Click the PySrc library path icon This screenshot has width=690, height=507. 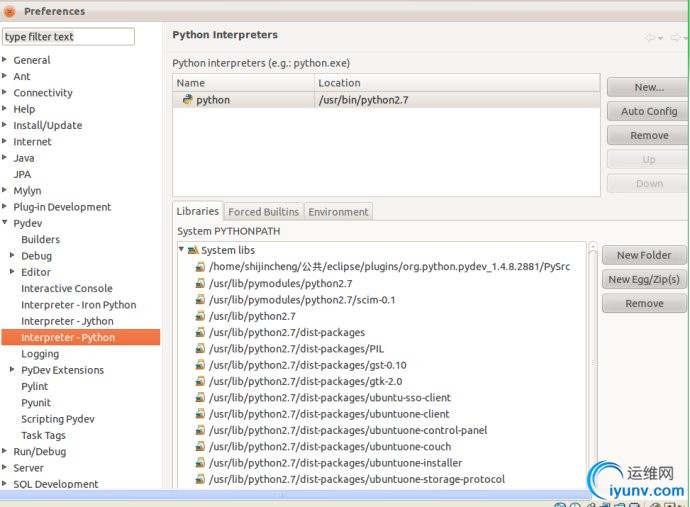click(200, 267)
